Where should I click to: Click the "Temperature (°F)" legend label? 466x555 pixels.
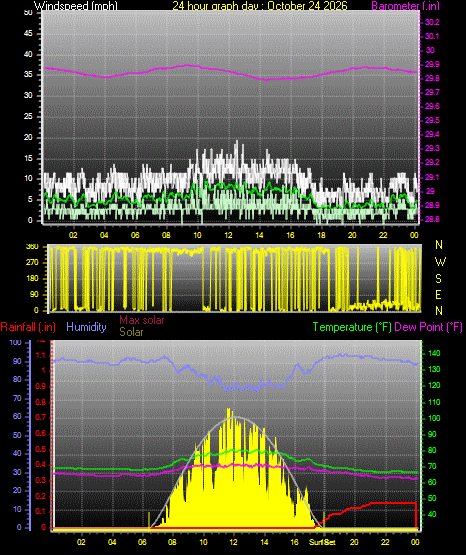click(352, 327)
